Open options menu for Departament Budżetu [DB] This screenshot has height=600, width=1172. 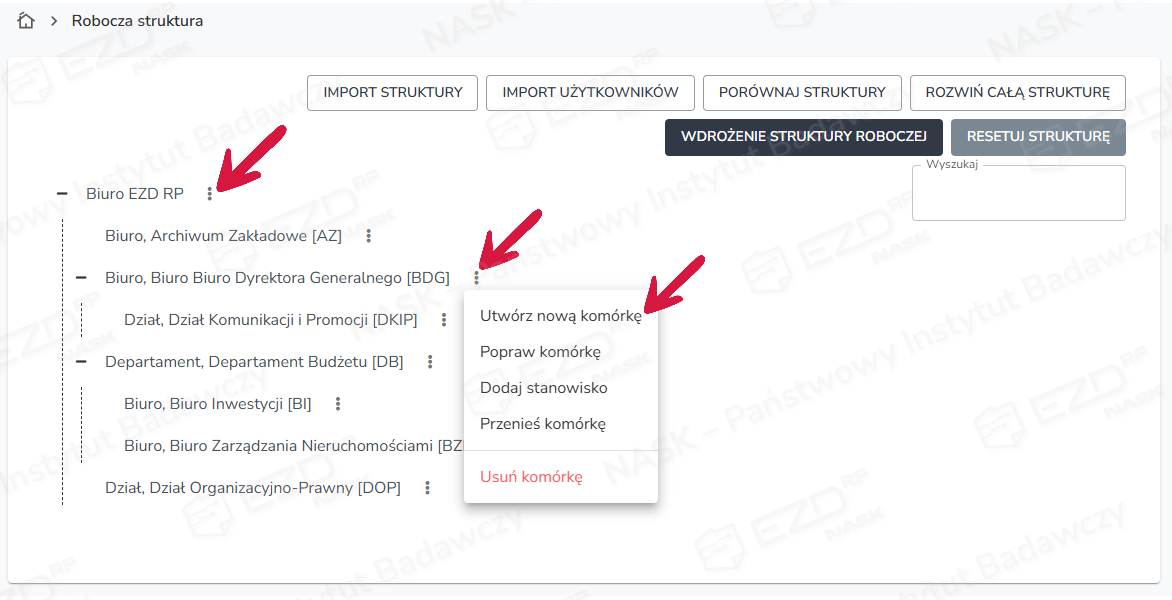[430, 362]
